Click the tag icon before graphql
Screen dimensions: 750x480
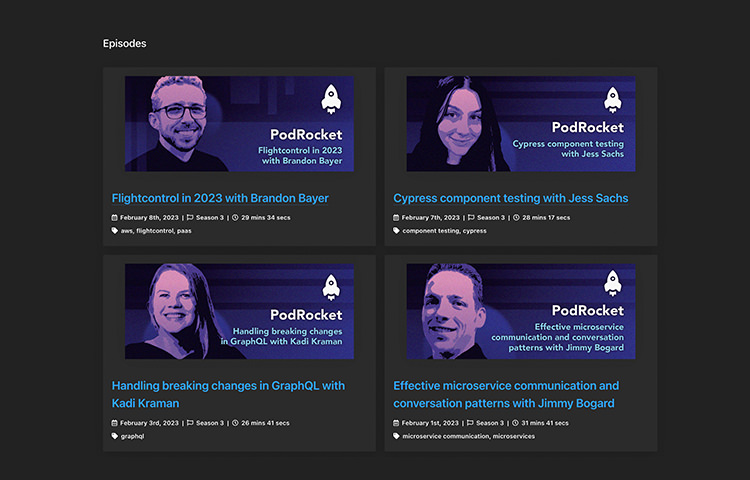115,436
